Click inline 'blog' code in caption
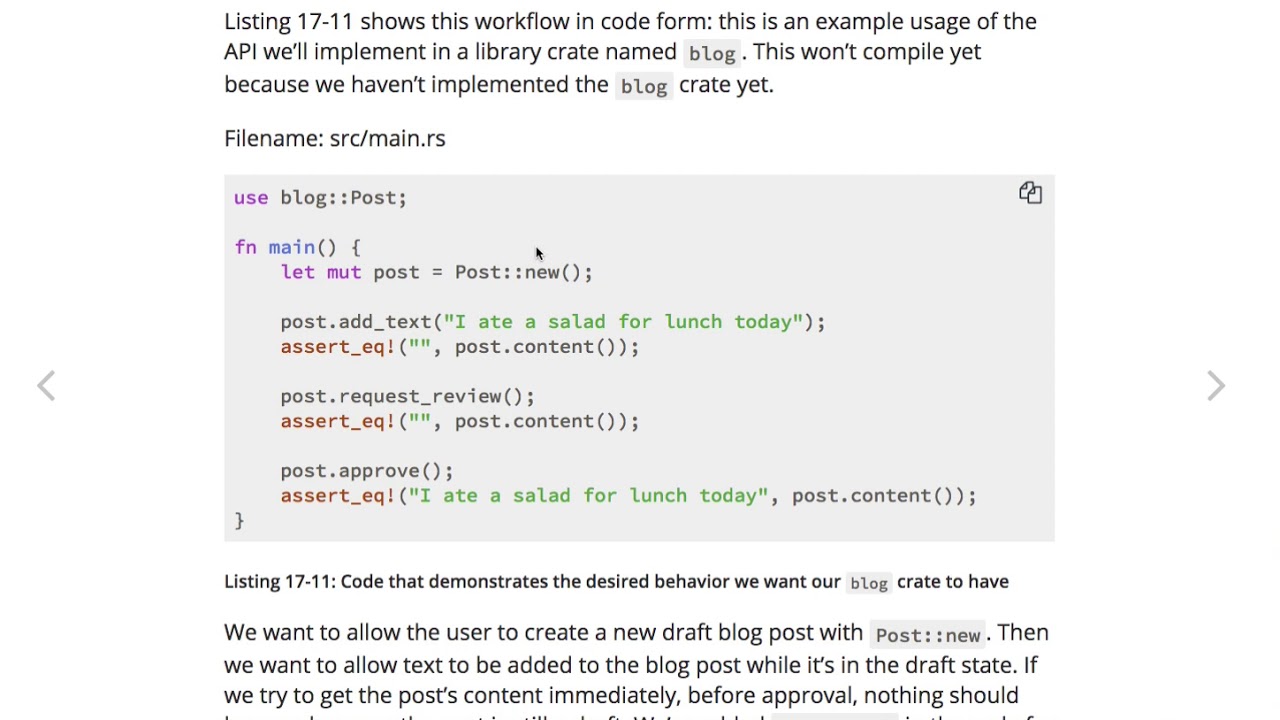 tap(868, 583)
